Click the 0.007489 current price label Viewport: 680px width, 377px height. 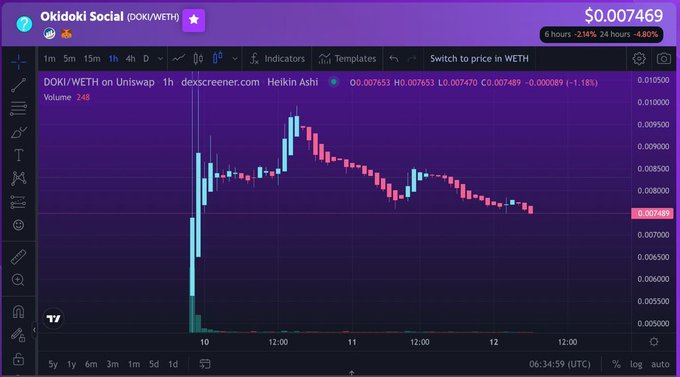(x=652, y=213)
